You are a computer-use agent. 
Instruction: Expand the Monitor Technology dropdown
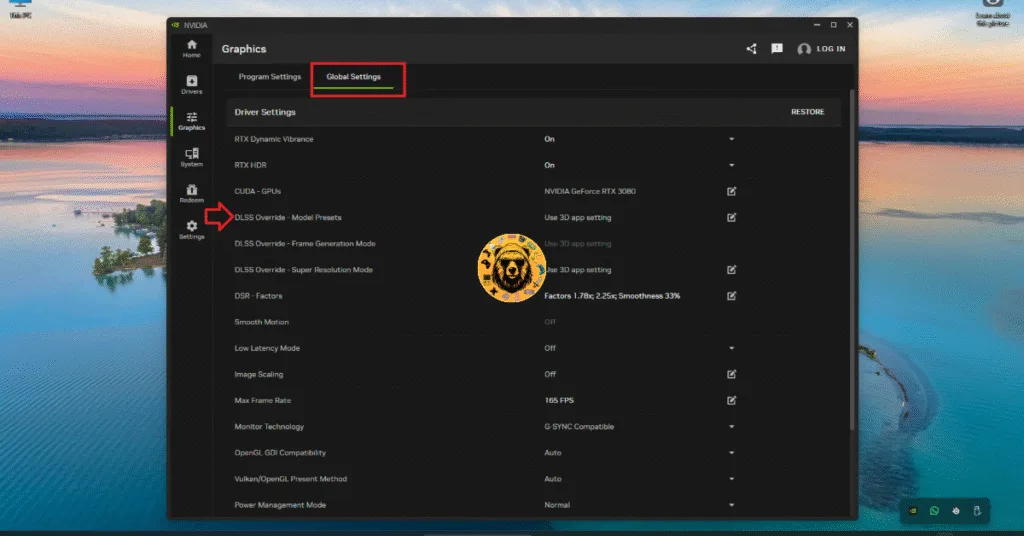(731, 426)
